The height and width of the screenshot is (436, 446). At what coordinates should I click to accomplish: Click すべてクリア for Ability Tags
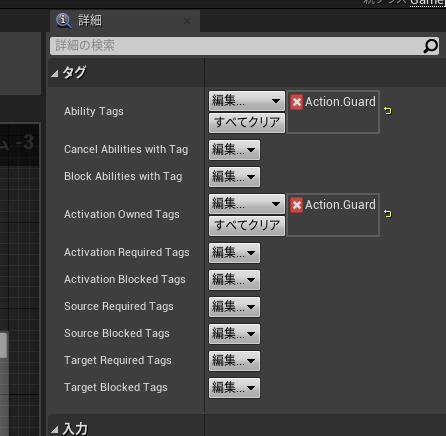[x=247, y=123]
